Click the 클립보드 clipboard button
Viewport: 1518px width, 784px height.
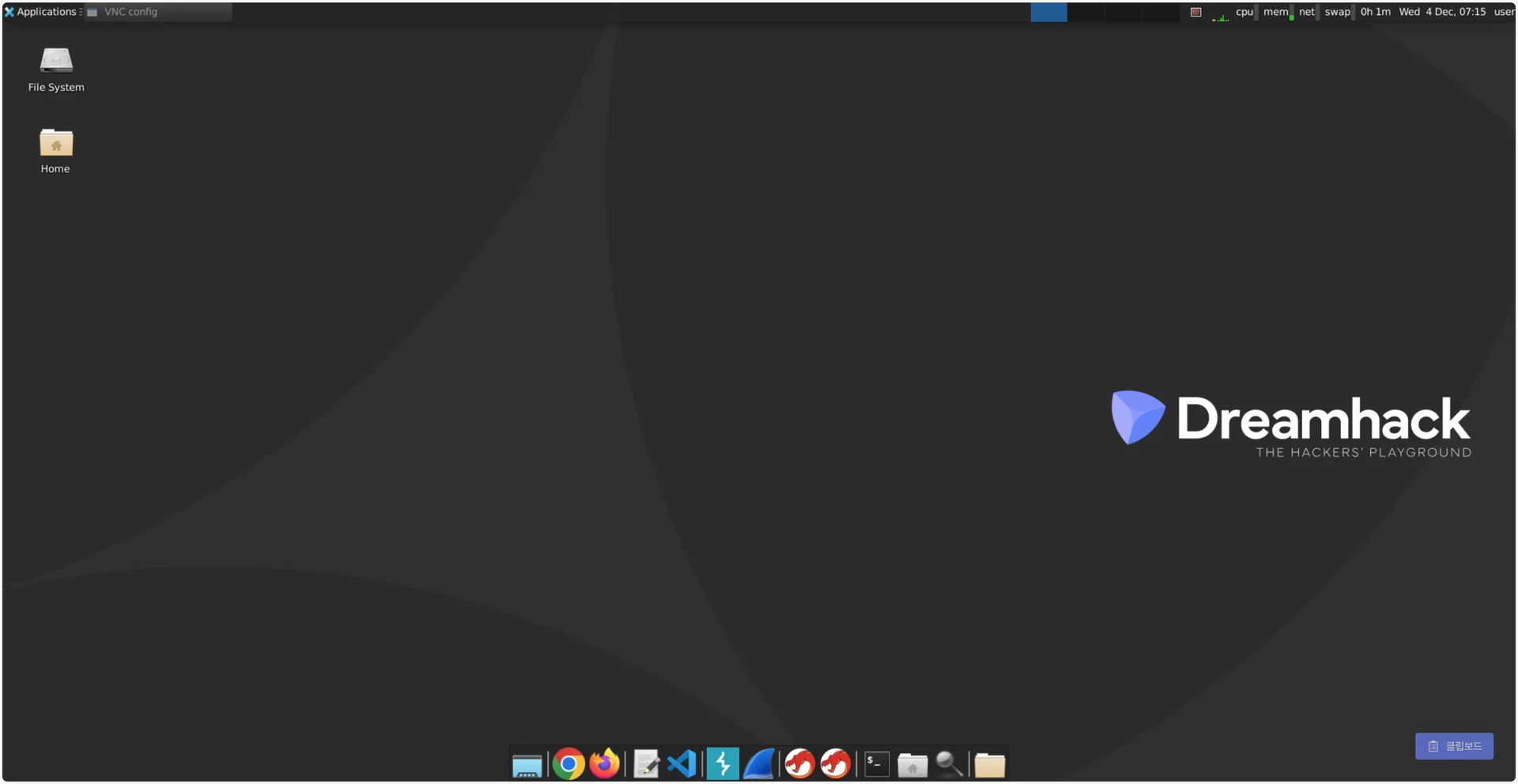tap(1454, 746)
